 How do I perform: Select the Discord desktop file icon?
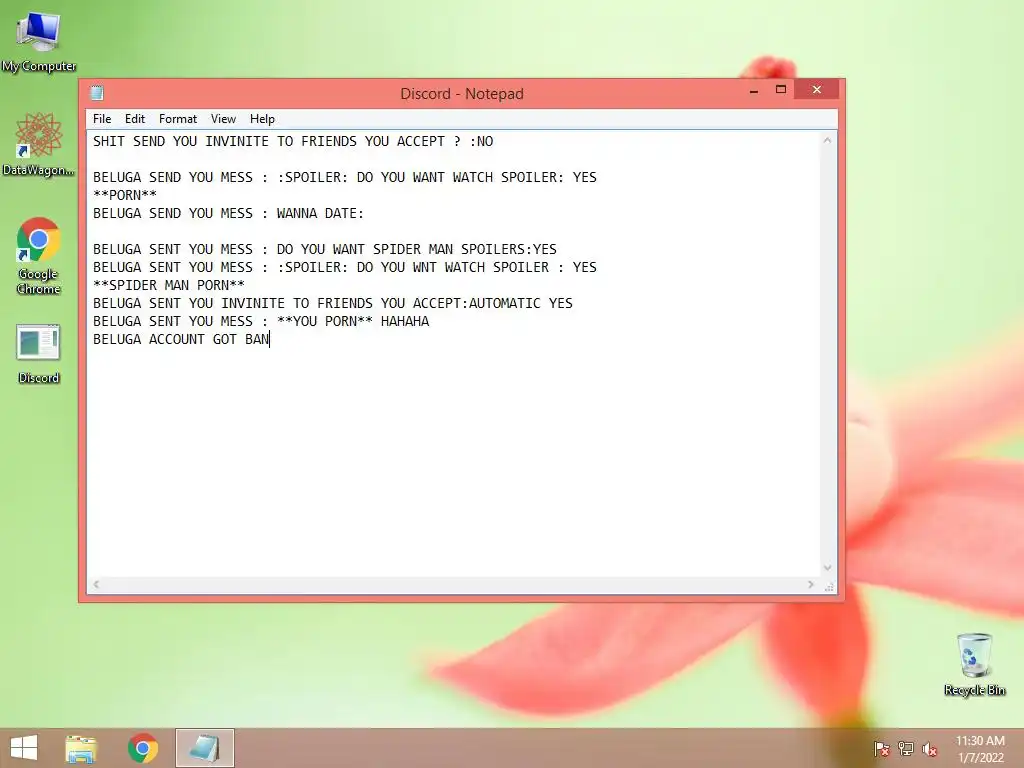(39, 353)
